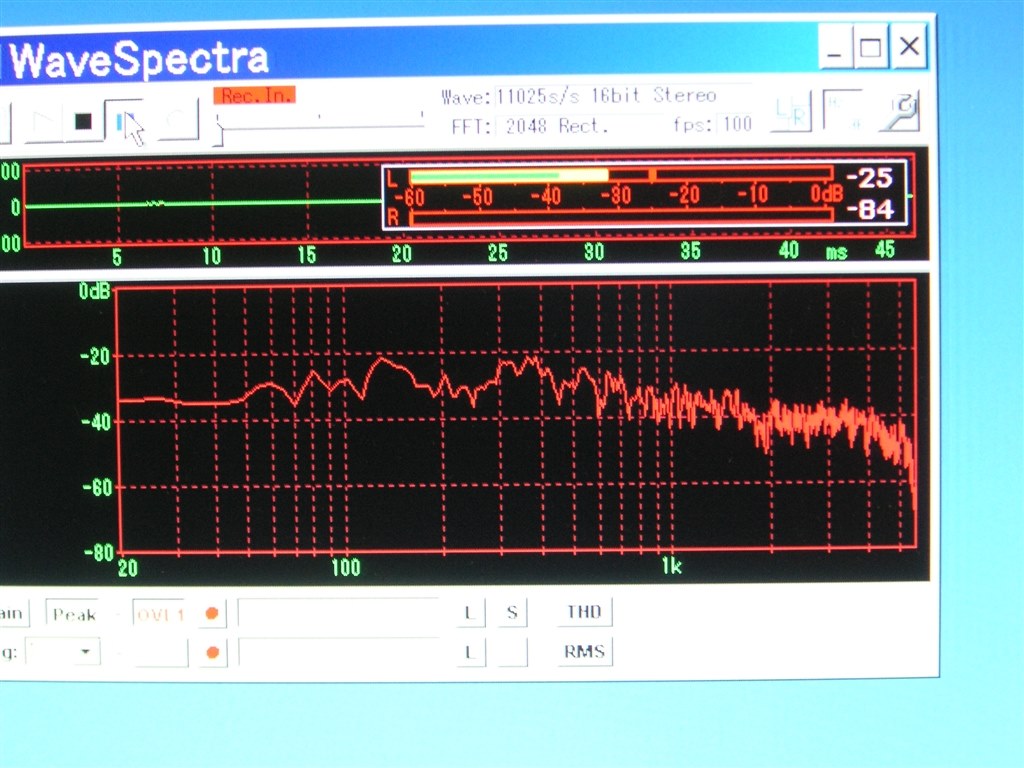1024x768 pixels.
Task: Click the L button in upper row
Action: pos(470,613)
